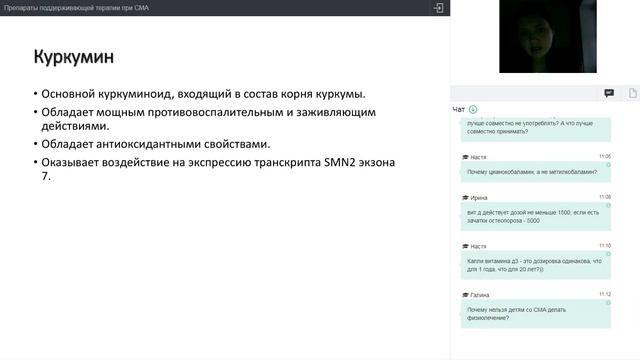Click the small circle icon on the 11:10 message
640x360 pixels.
[608, 254]
